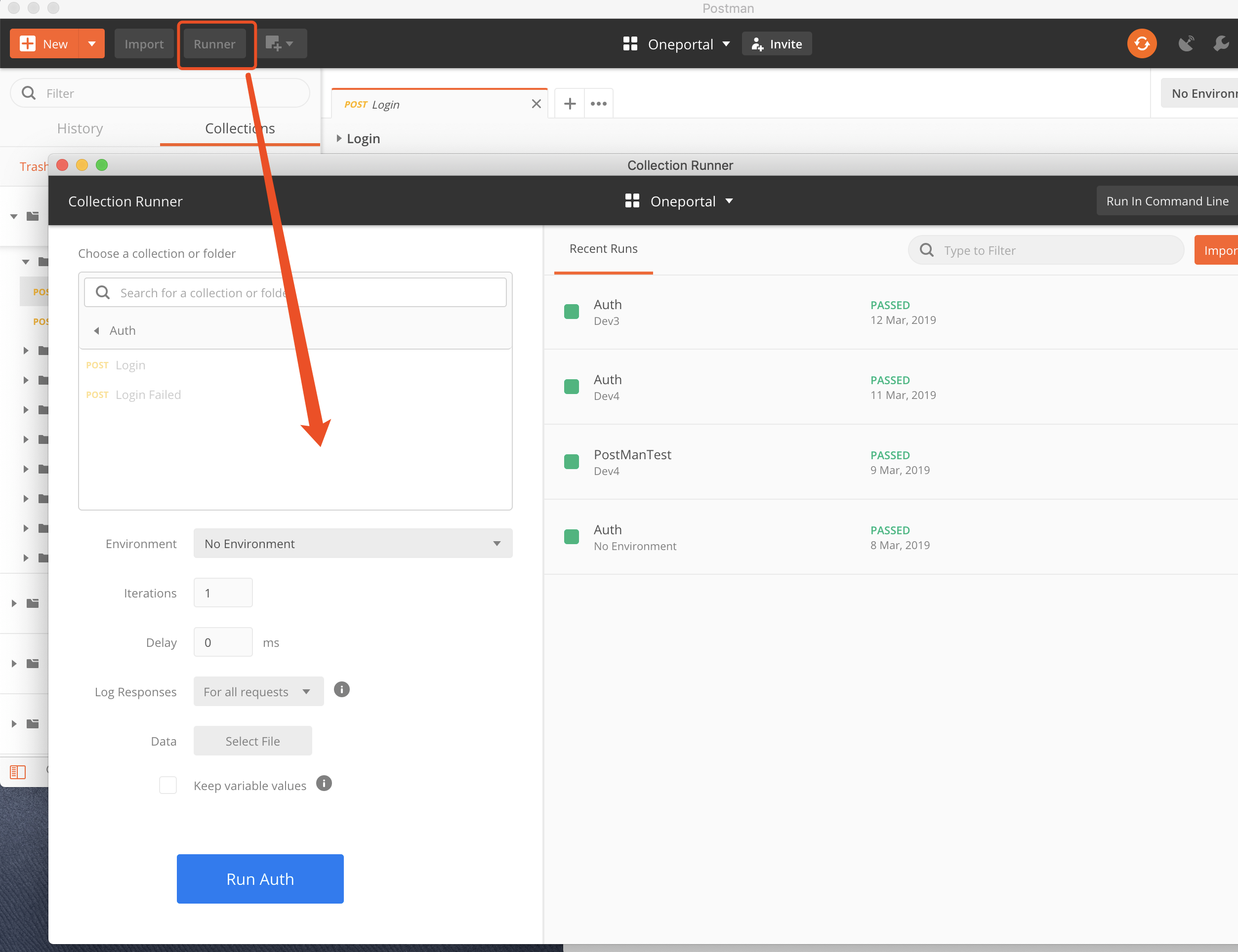Click the new window icon button
This screenshot has height=952, width=1238.
280,43
